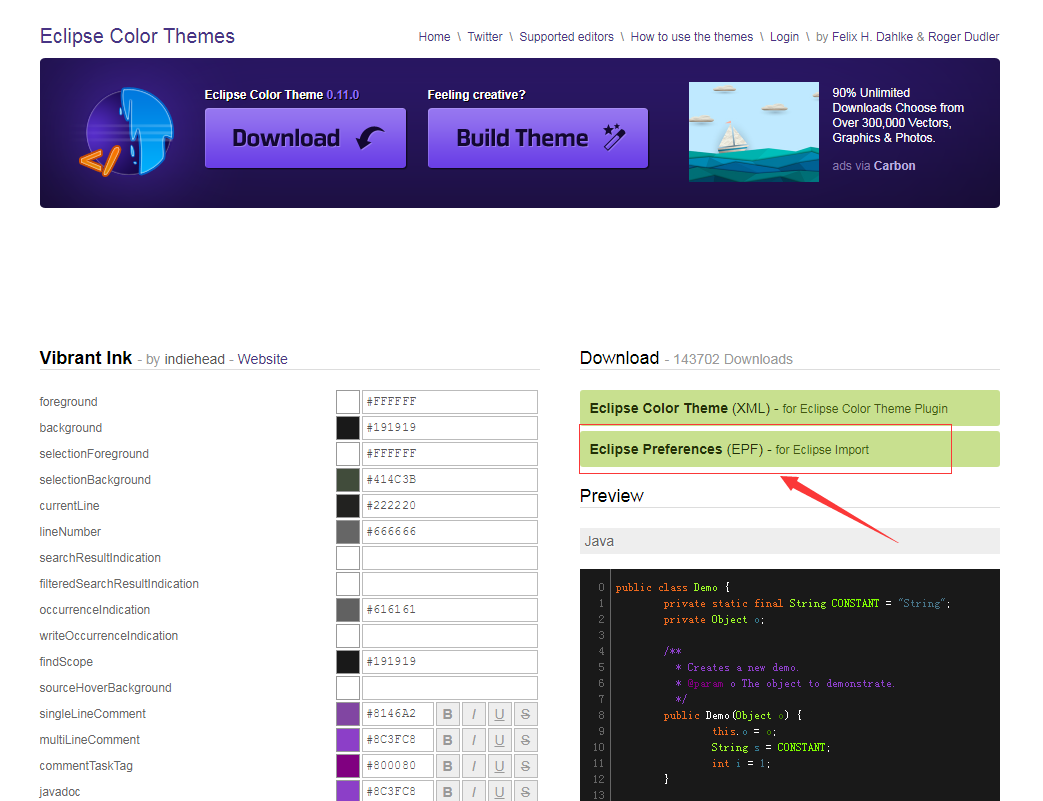Click the Download plugin button
The image size is (1043, 801).
click(305, 138)
